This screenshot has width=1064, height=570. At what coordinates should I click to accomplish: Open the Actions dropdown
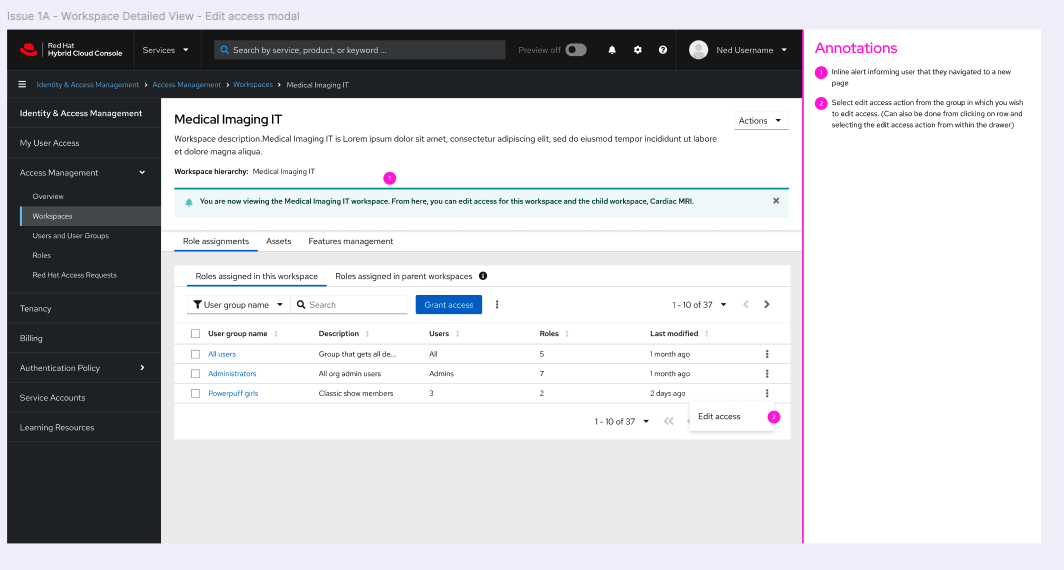761,121
